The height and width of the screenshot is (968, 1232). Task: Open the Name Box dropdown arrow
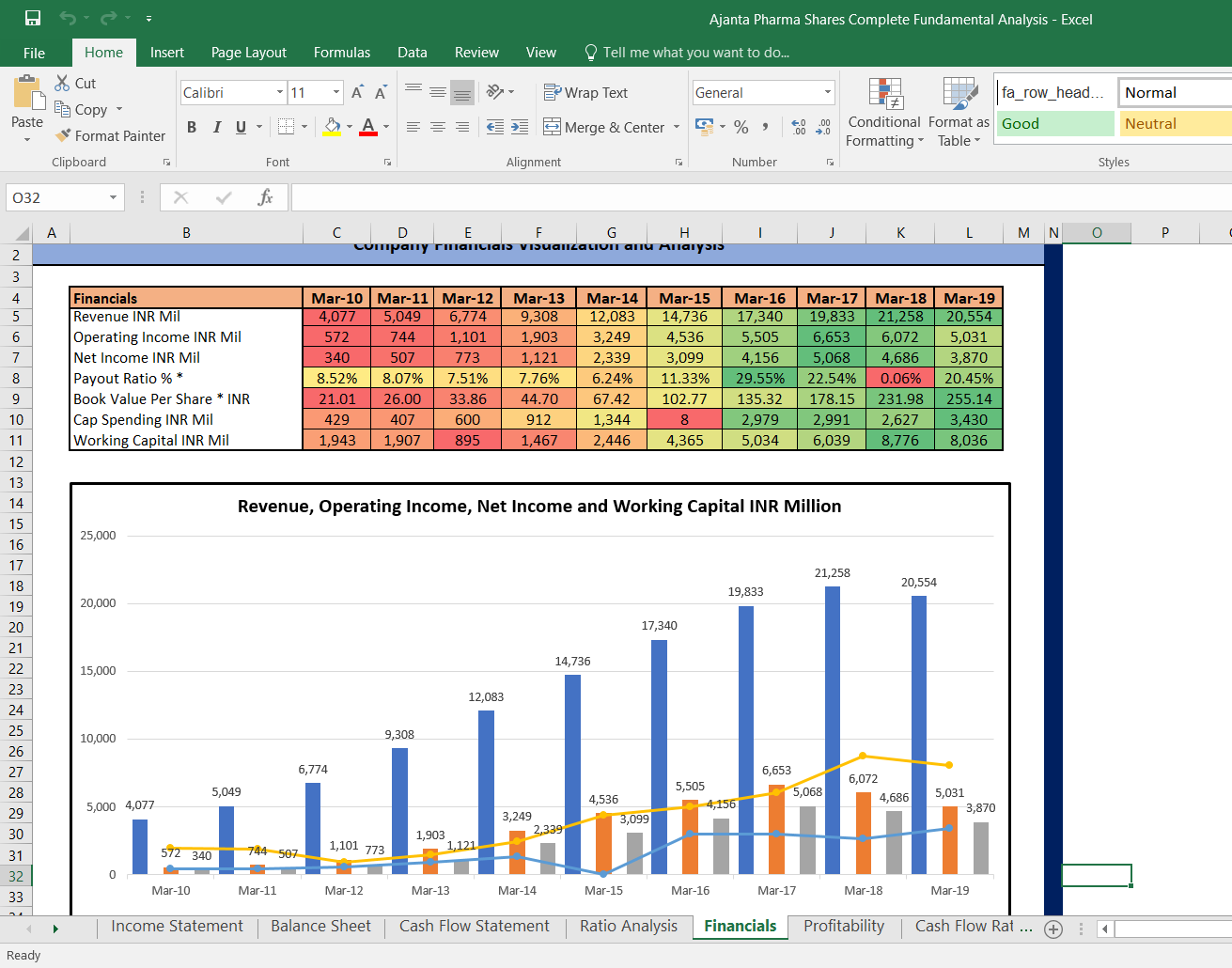(x=114, y=197)
